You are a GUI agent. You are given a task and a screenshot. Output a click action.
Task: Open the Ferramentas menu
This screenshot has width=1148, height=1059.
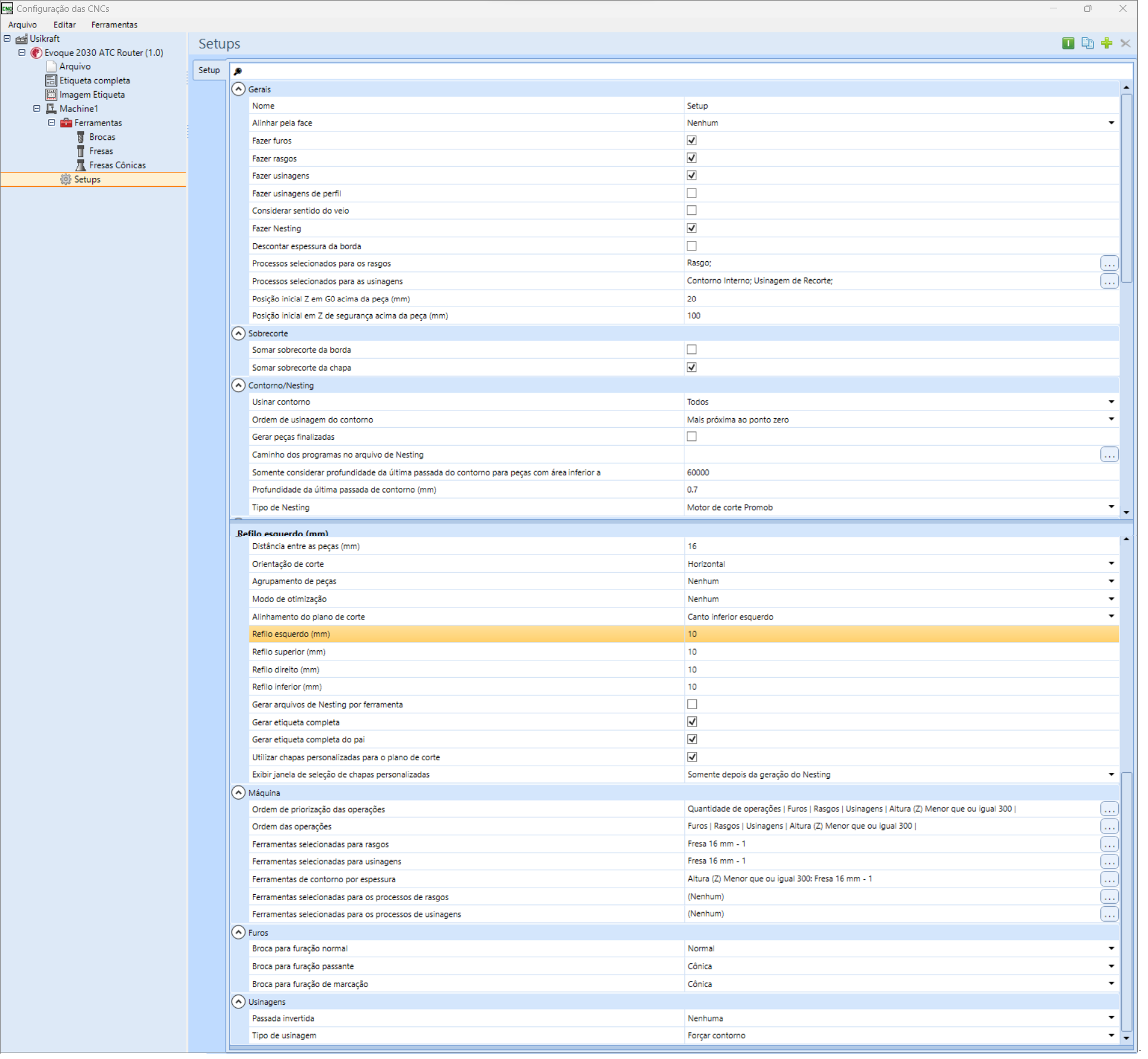pos(115,25)
